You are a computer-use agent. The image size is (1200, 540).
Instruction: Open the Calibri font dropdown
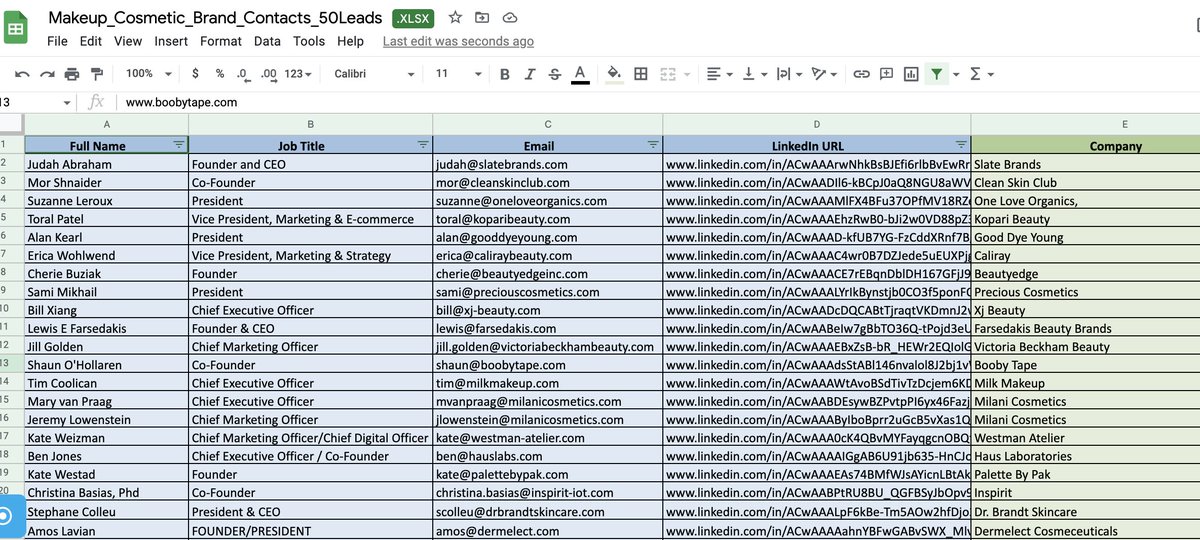click(x=374, y=74)
